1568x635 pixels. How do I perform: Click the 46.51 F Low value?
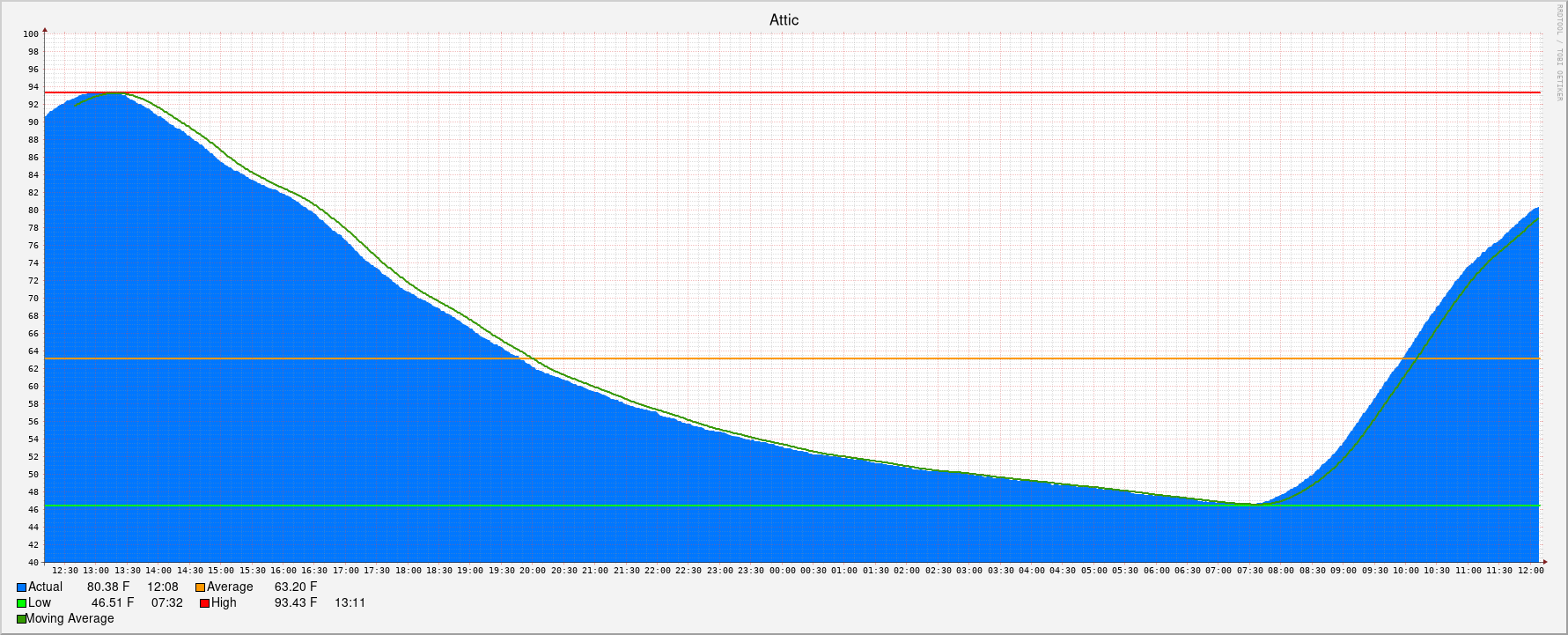[113, 603]
